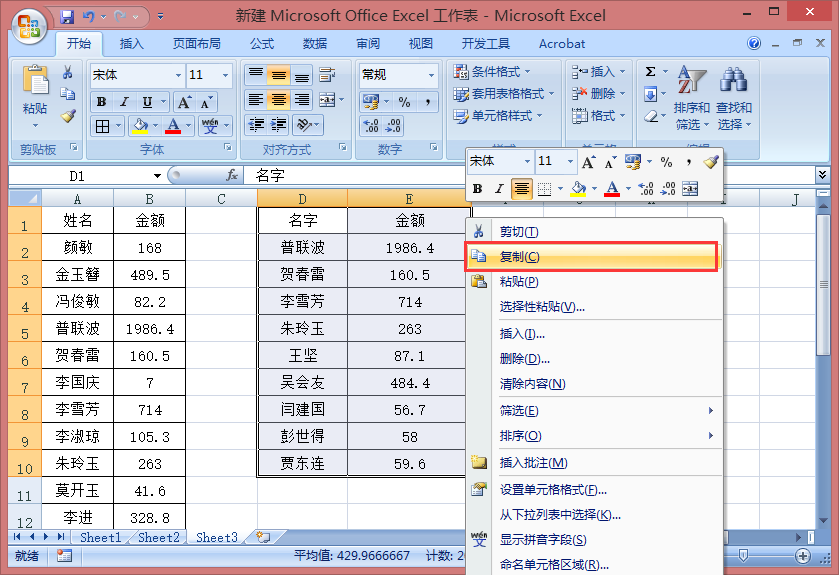The height and width of the screenshot is (575, 839).
Task: Click the red font color button in ribbon
Action: (173, 126)
